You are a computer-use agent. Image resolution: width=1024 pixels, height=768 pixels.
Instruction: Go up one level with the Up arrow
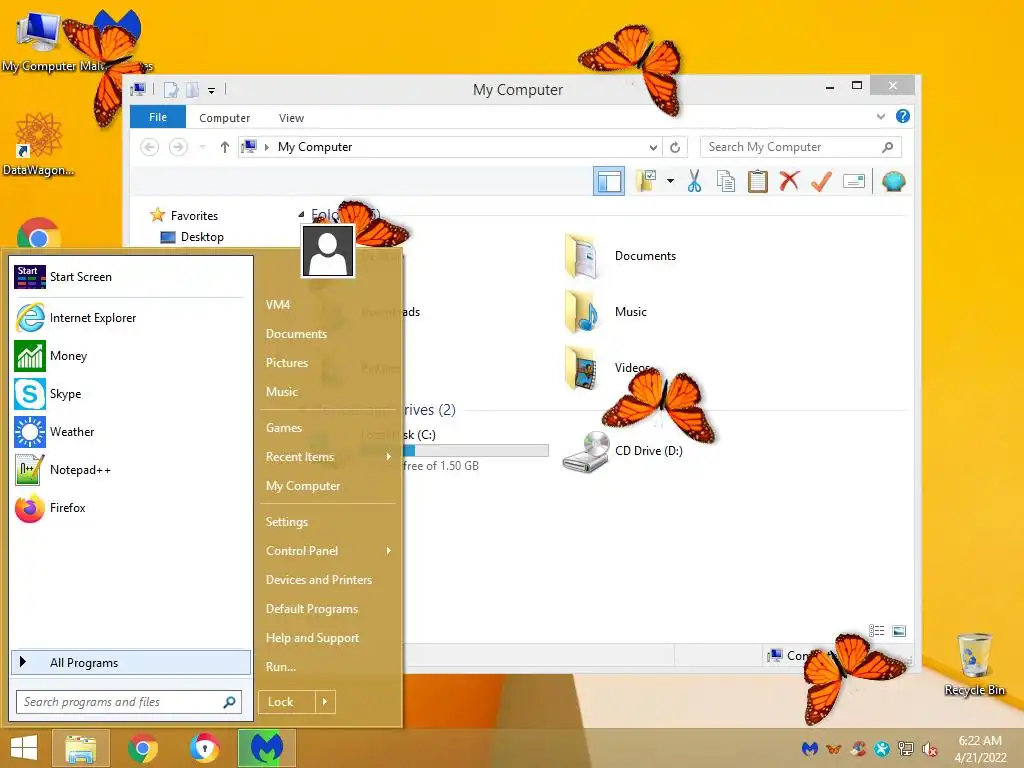tap(225, 147)
